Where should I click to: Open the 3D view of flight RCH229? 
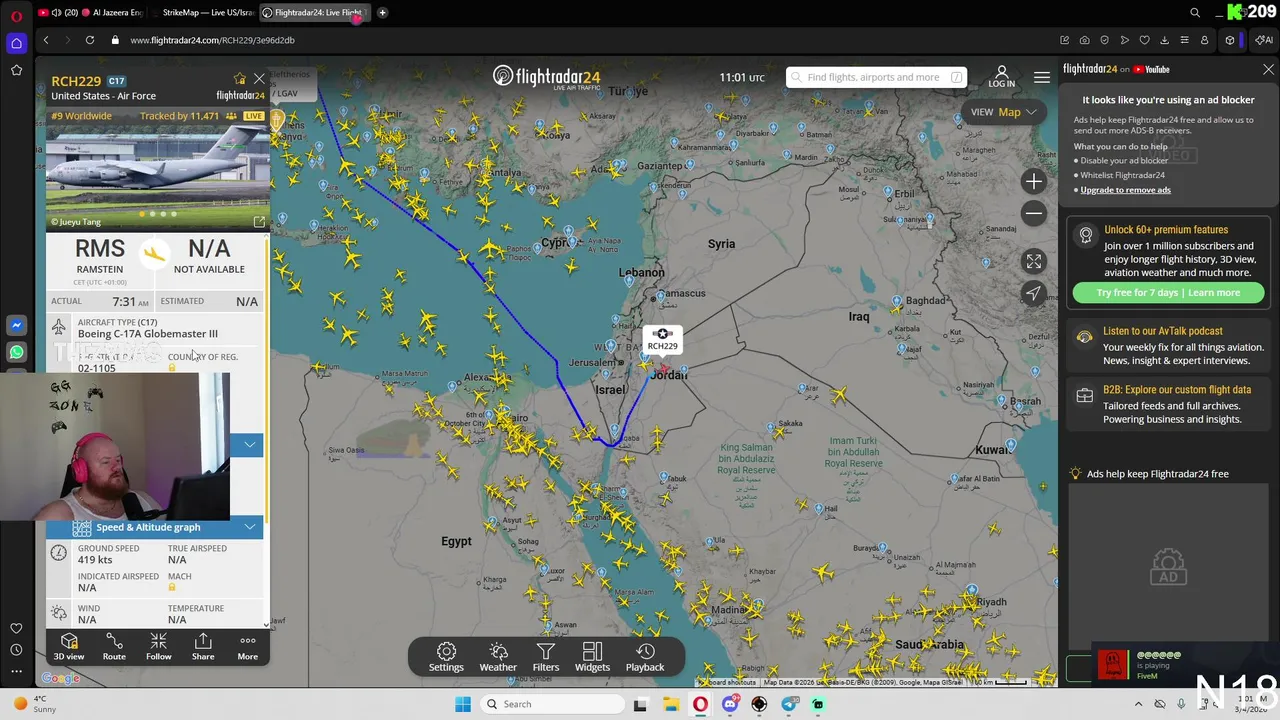point(69,646)
